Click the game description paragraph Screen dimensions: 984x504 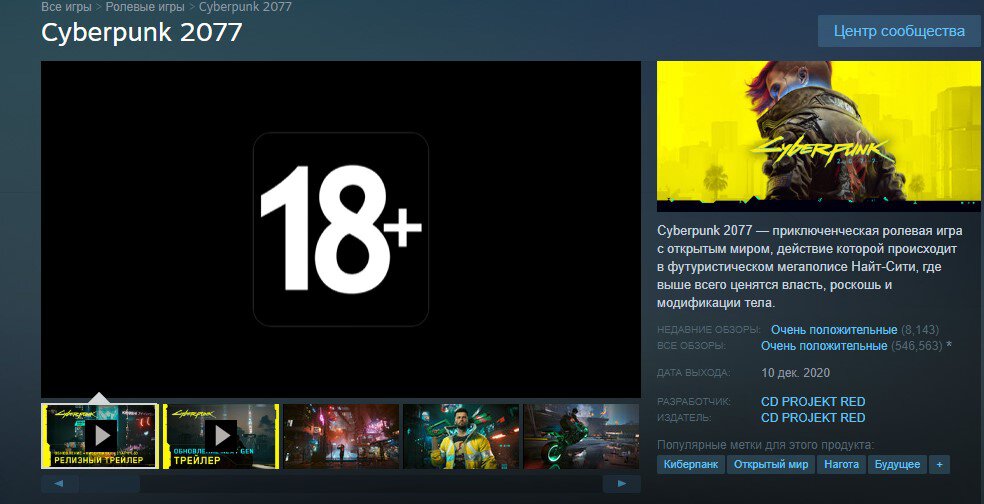(810, 267)
